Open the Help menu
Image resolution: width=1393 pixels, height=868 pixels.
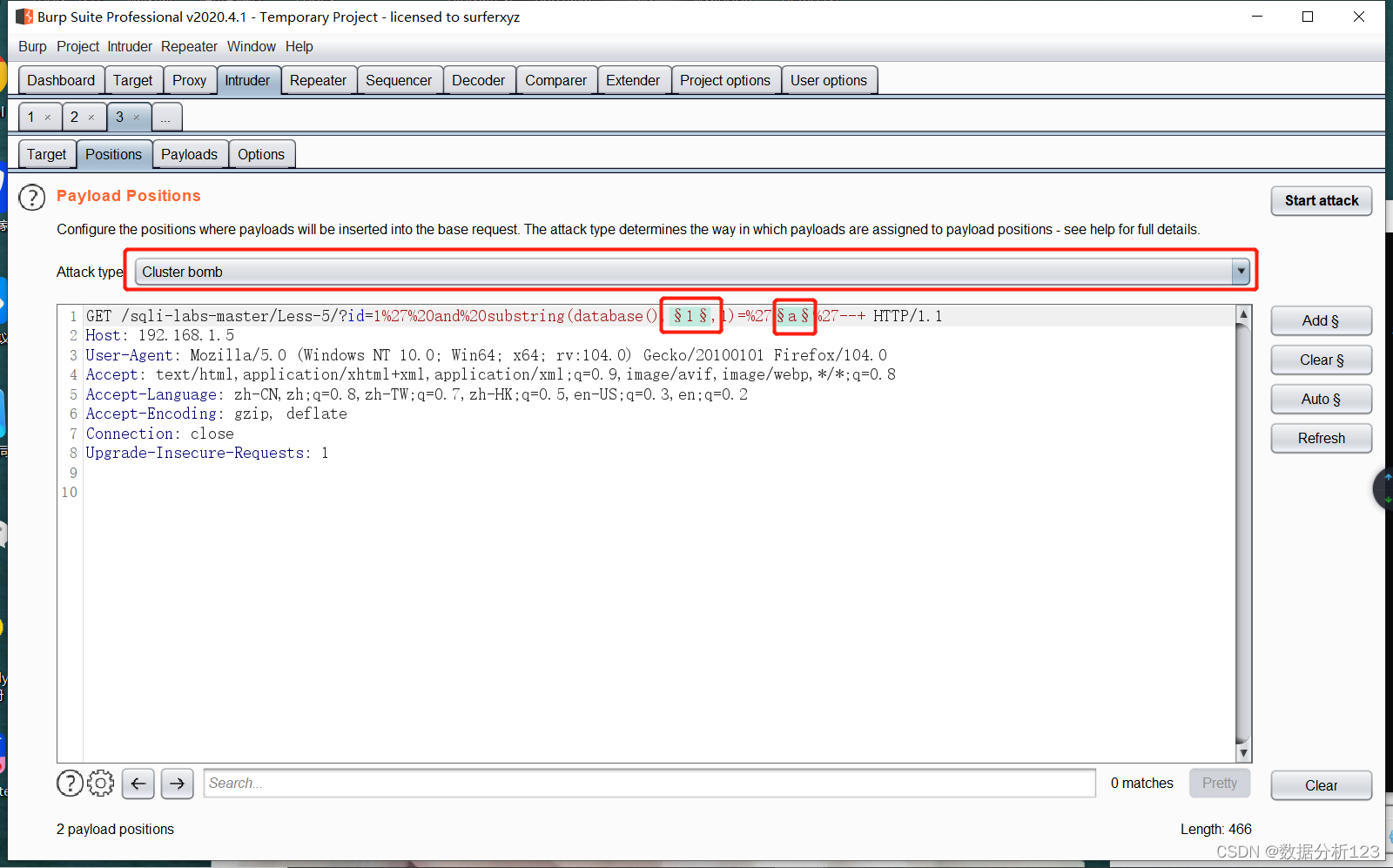pyautogui.click(x=299, y=46)
